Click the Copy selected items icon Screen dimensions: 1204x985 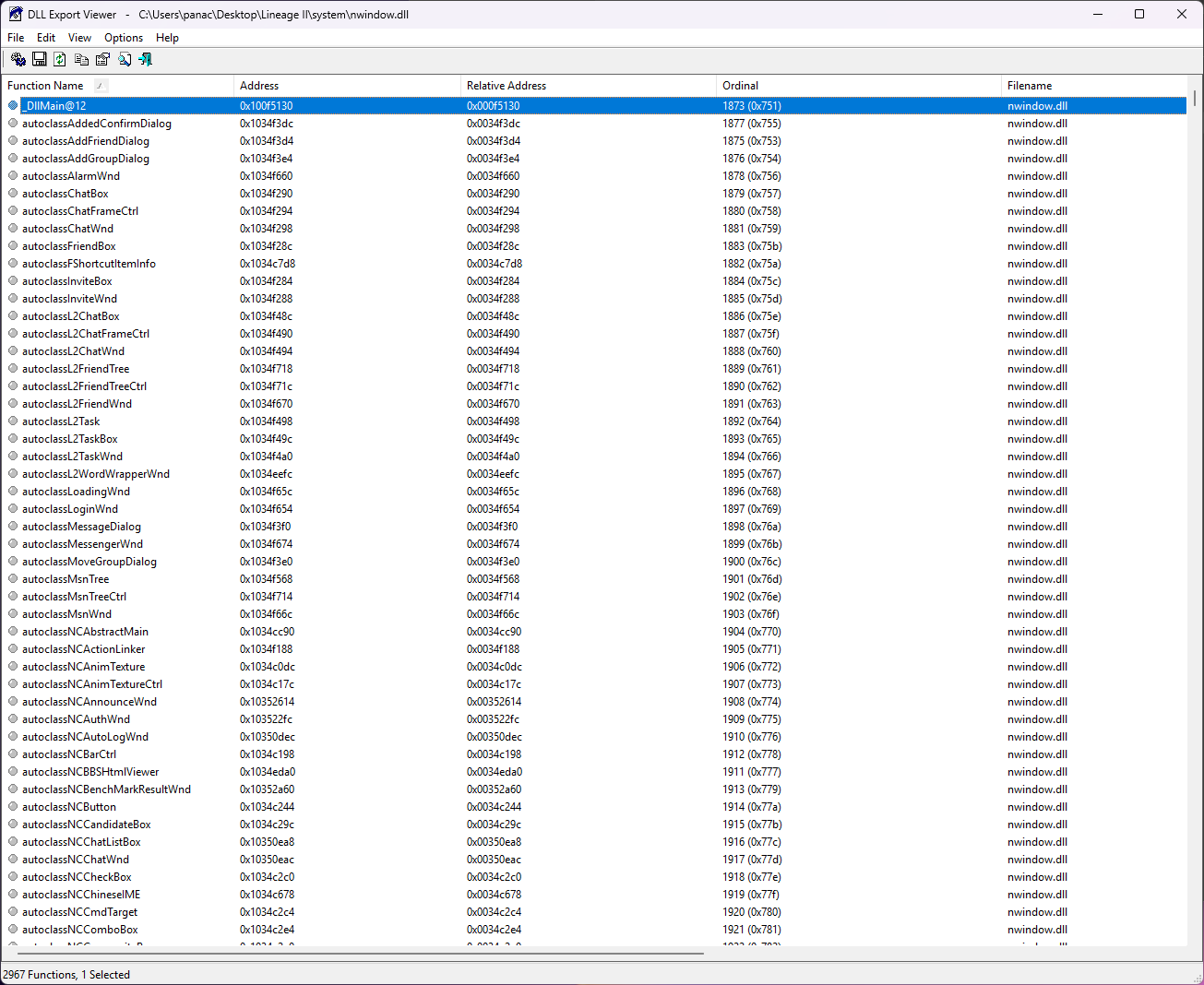pyautogui.click(x=81, y=59)
